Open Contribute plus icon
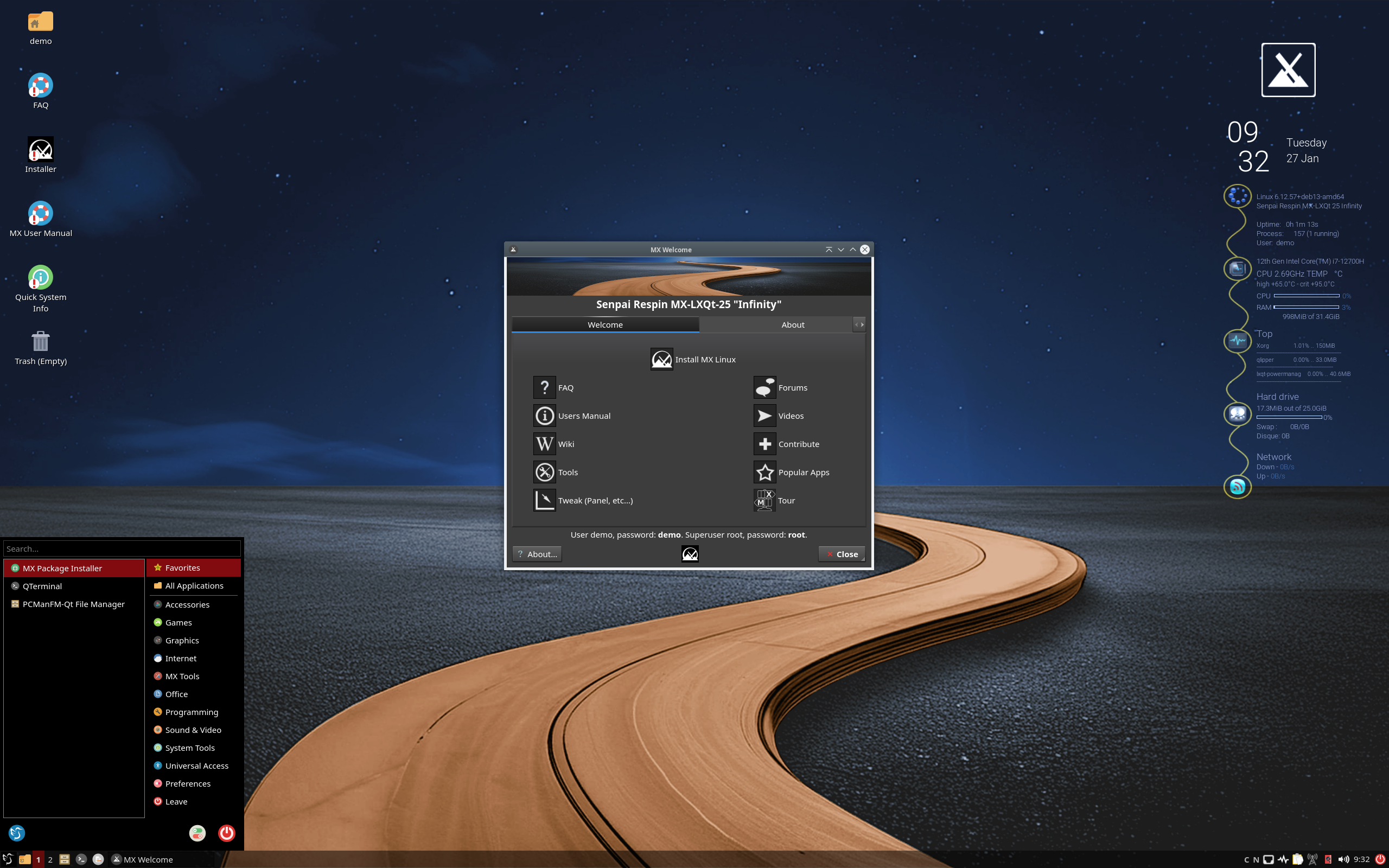The height and width of the screenshot is (868, 1389). [x=764, y=444]
